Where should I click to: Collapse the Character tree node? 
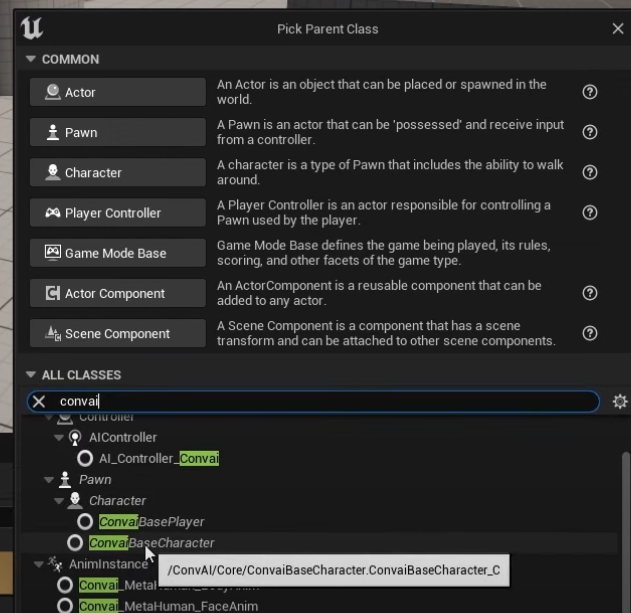coord(62,500)
